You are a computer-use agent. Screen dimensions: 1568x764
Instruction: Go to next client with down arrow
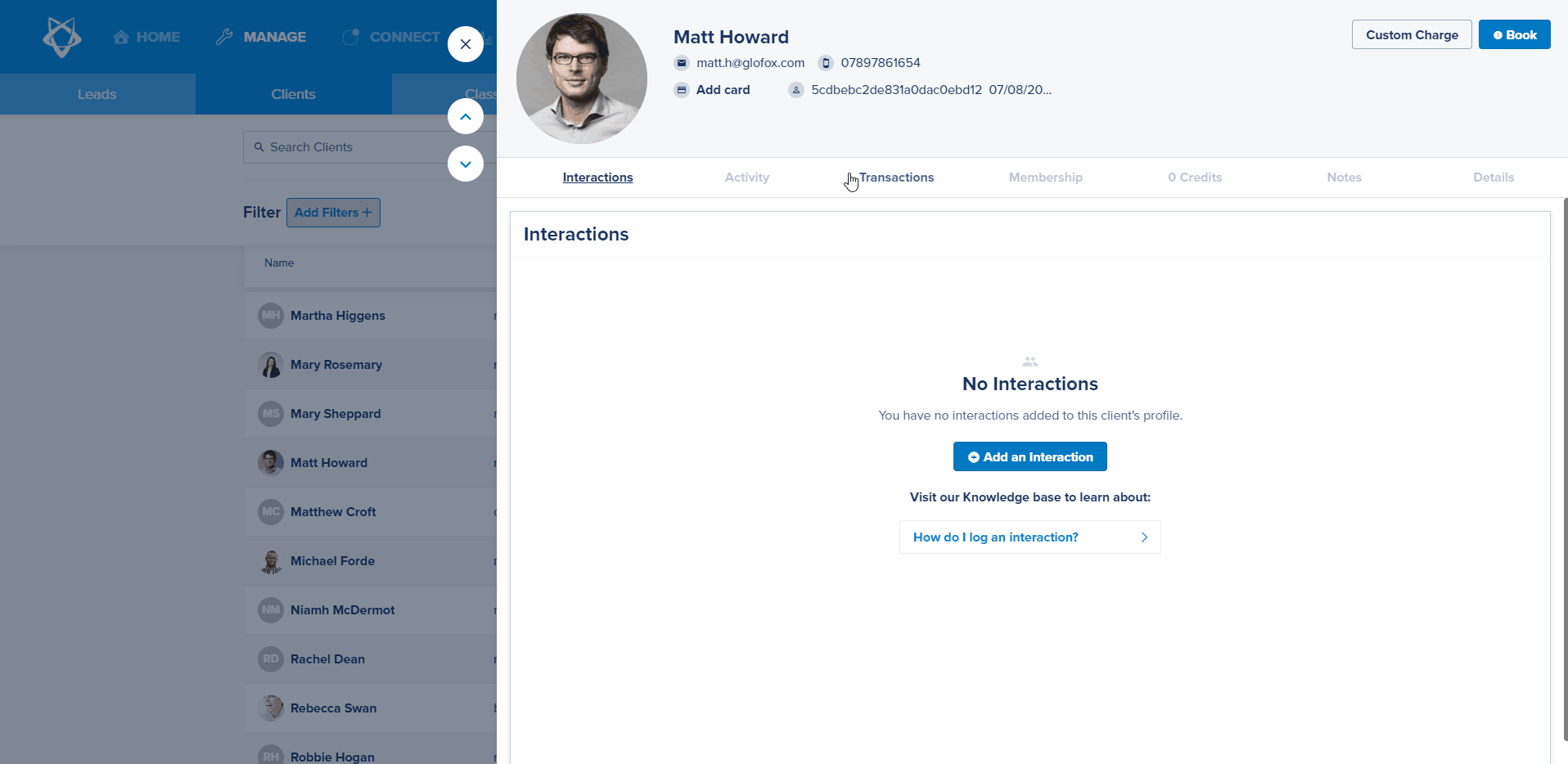click(466, 164)
